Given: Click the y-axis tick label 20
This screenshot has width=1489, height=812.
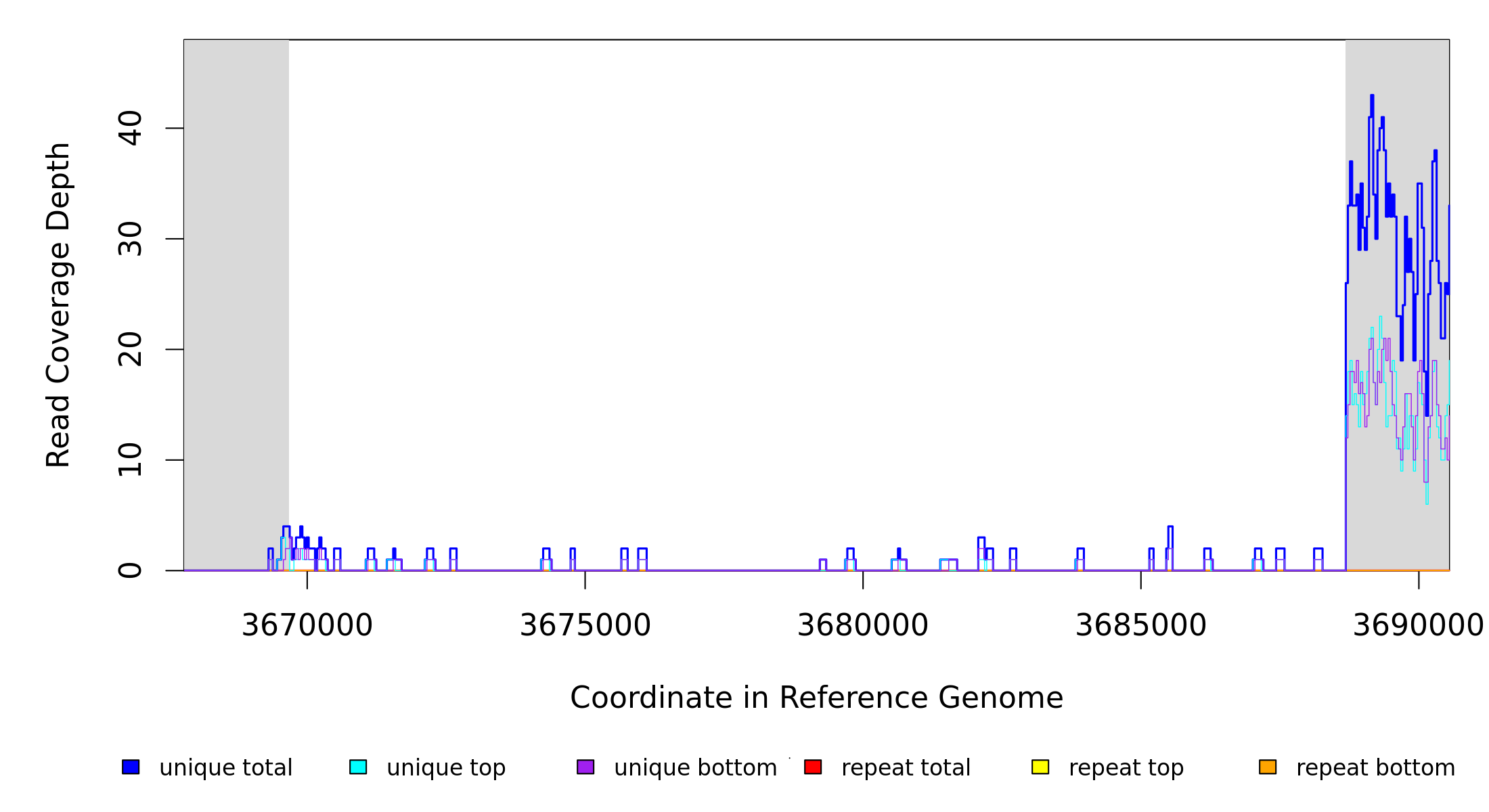Looking at the screenshot, I should click(x=131, y=349).
